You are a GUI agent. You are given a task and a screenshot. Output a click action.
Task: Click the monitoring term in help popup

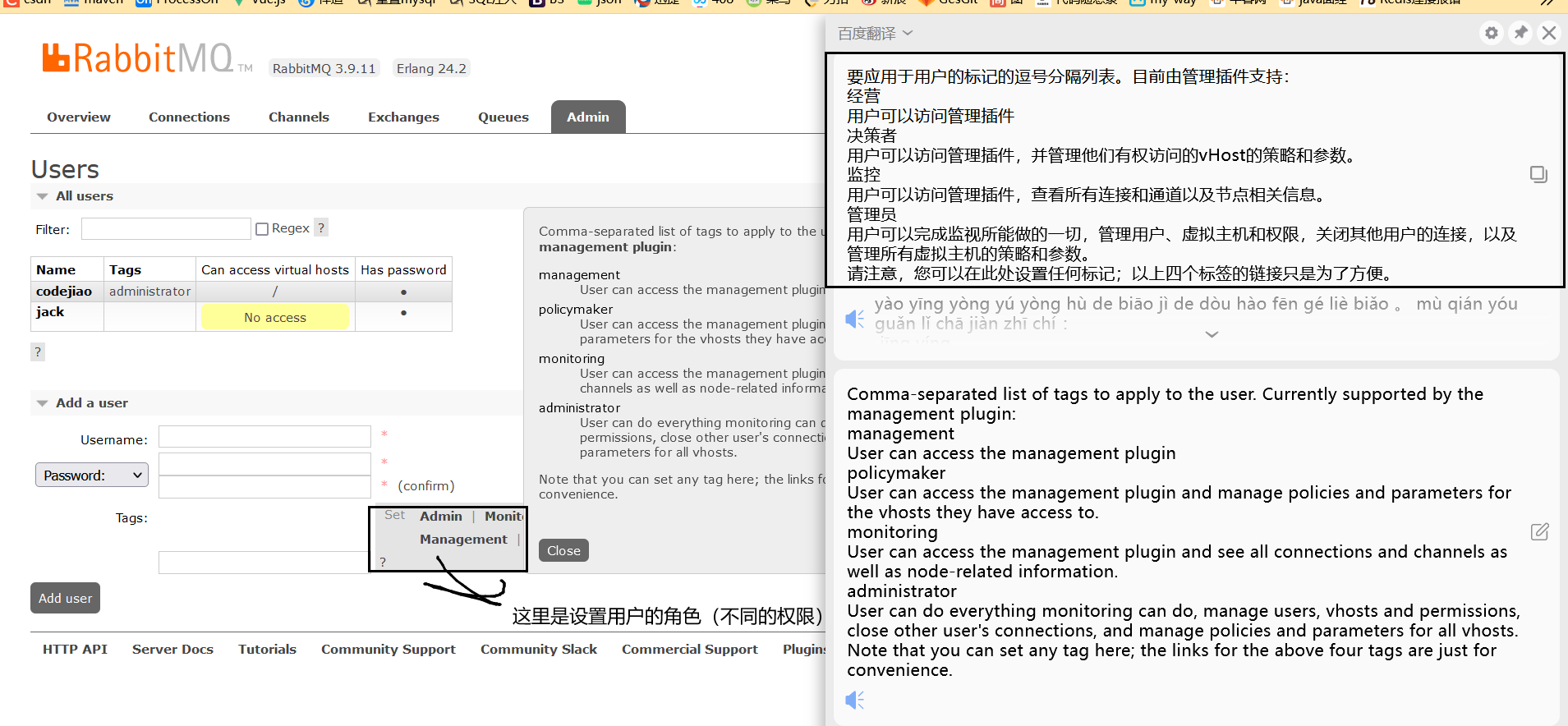click(x=572, y=359)
